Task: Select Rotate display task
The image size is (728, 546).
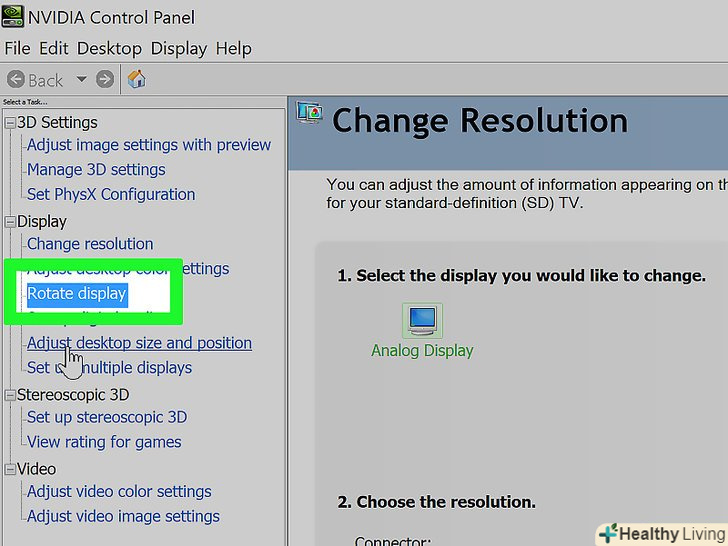Action: click(x=77, y=293)
